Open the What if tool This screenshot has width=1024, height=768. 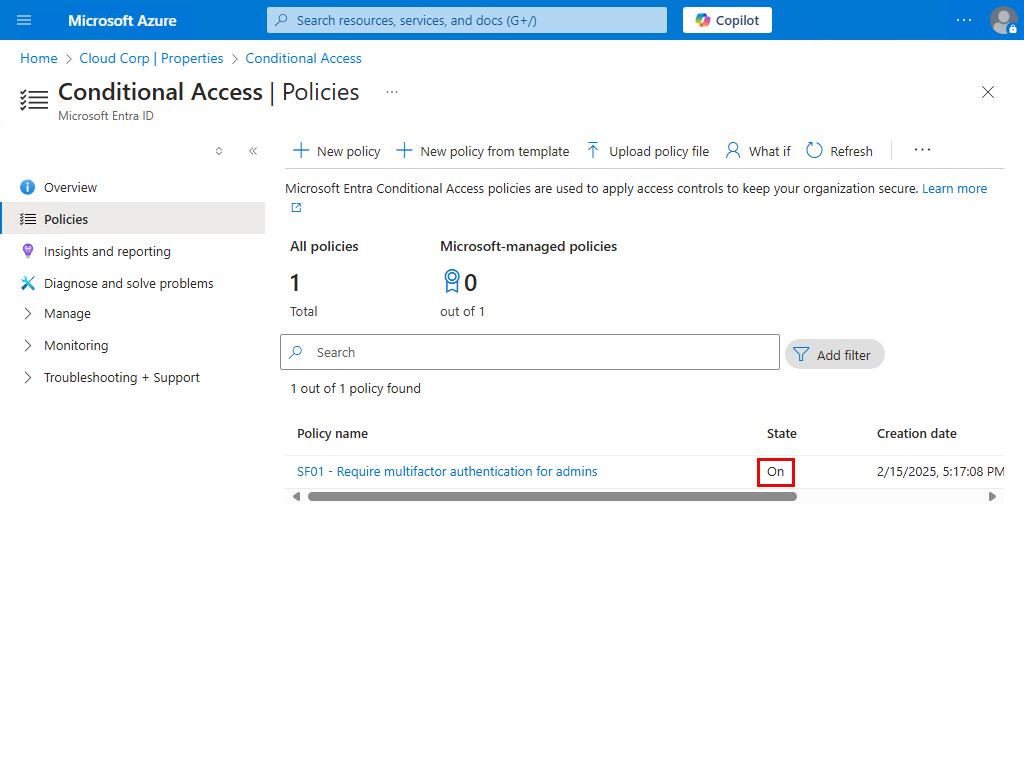(758, 151)
